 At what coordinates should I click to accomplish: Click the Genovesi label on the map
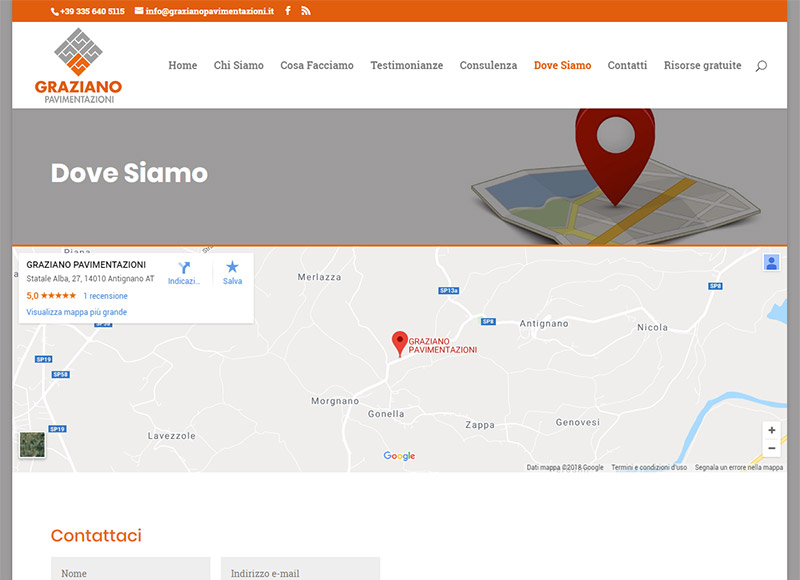578,422
